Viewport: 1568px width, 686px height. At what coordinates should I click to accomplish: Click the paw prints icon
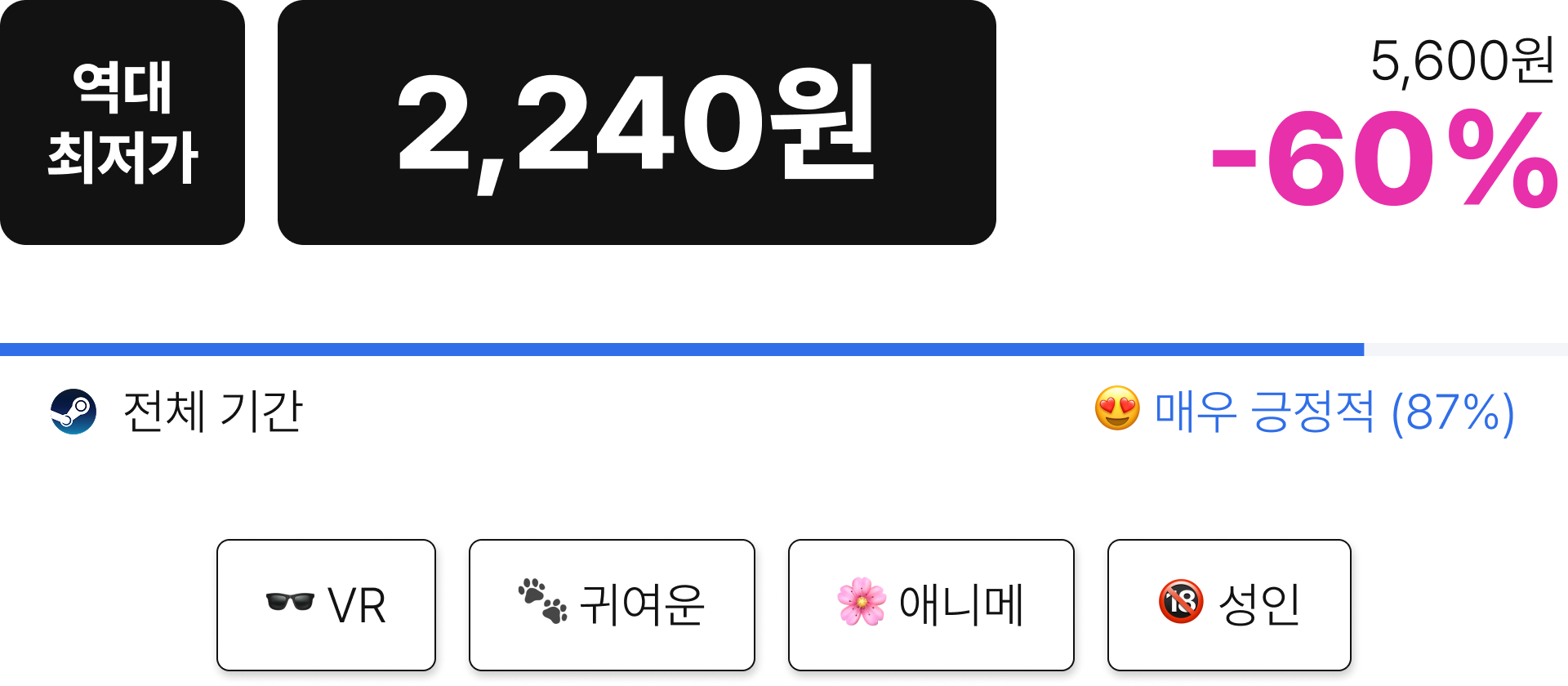tap(542, 601)
